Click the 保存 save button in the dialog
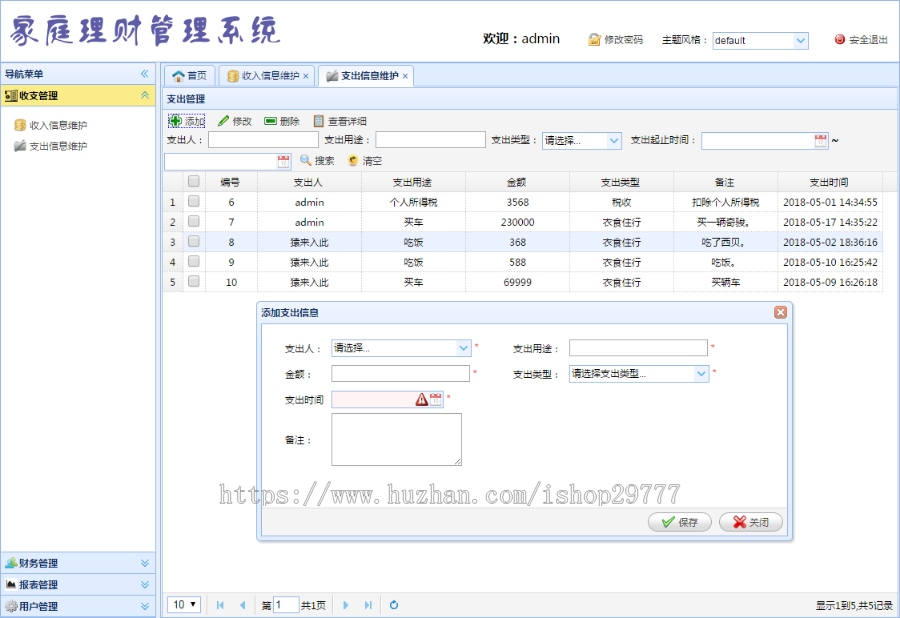900x618 pixels. coord(679,522)
